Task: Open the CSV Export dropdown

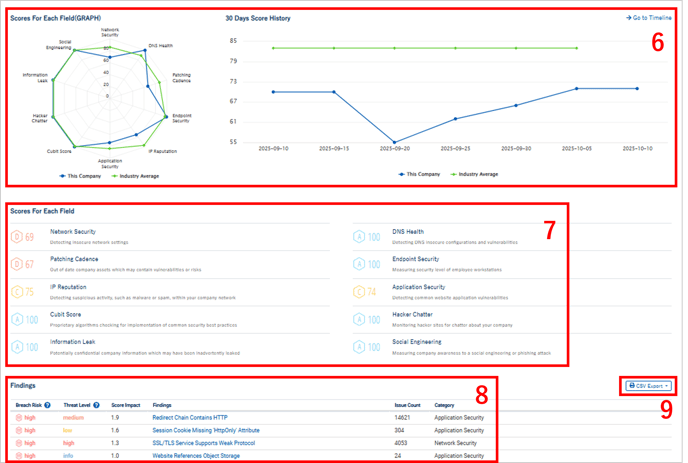Action: point(647,385)
